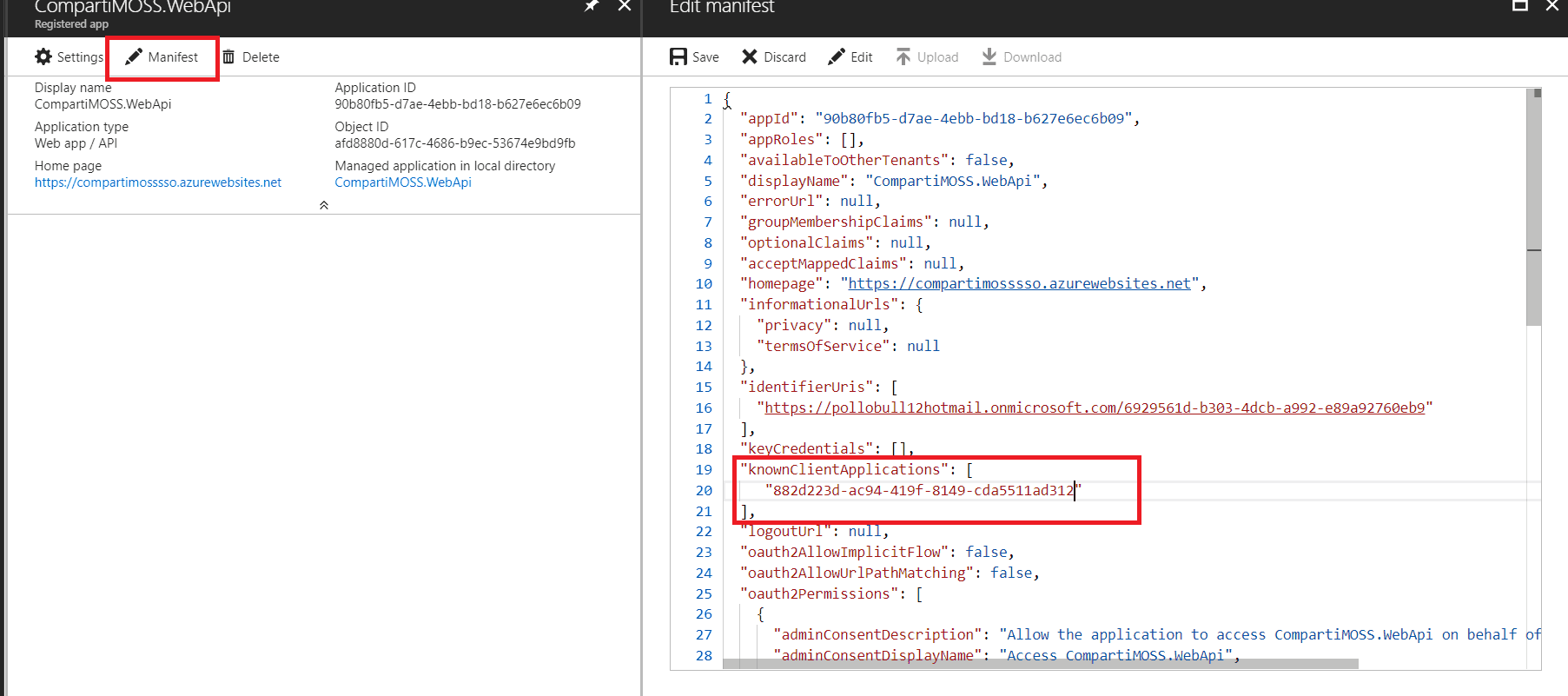The image size is (1568, 696).
Task: Click the client GUID 882d223d on line 20
Action: pos(923,491)
